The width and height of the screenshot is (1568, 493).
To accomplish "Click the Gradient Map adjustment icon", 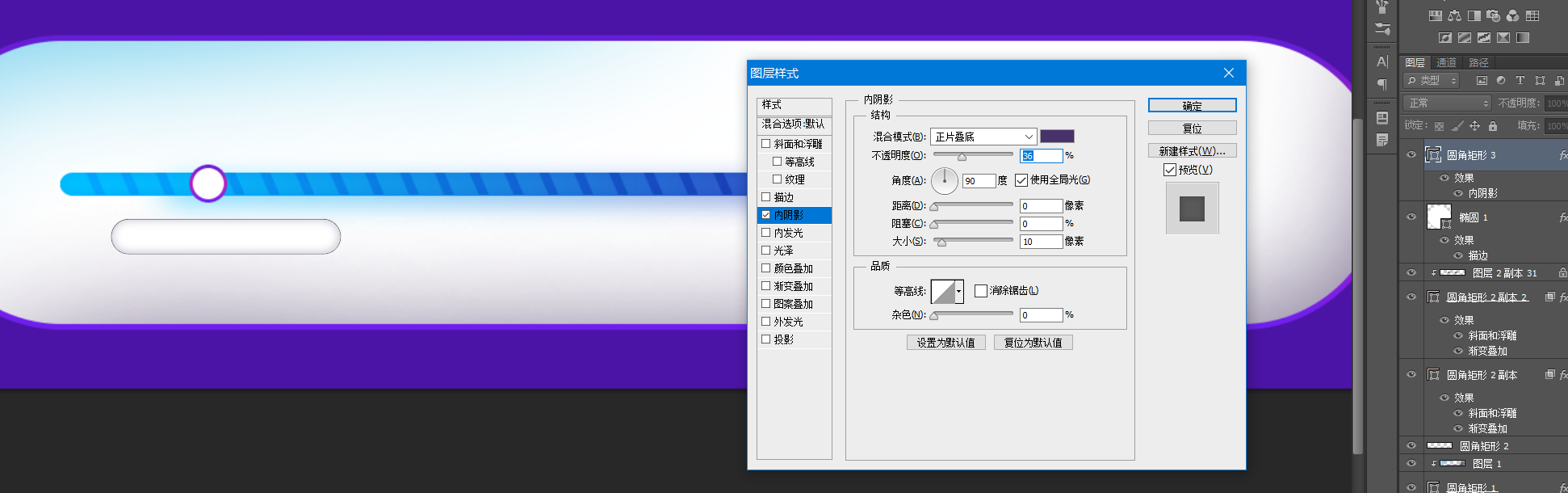I will tap(1523, 37).
